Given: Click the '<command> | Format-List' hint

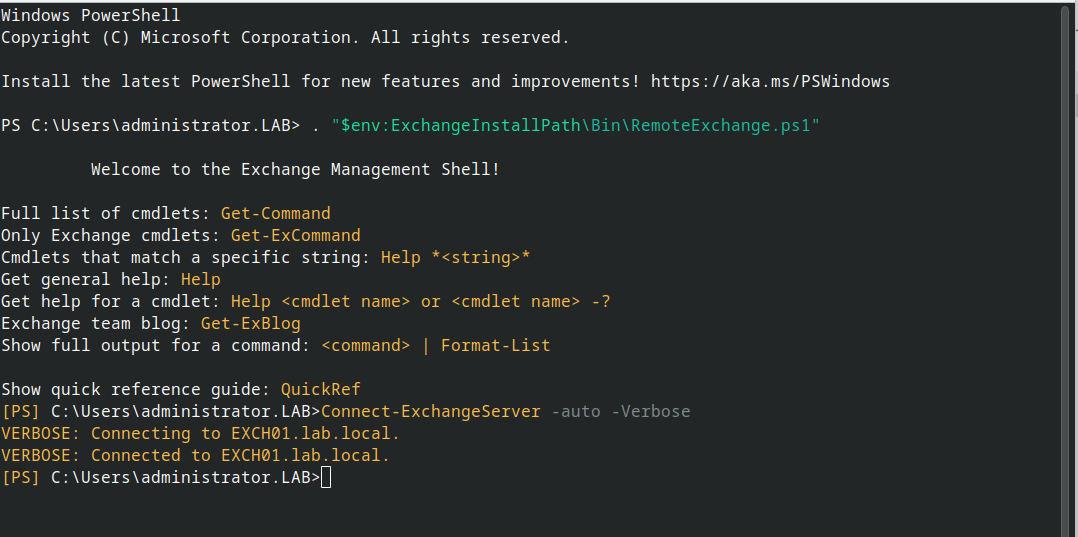Looking at the screenshot, I should tap(436, 345).
